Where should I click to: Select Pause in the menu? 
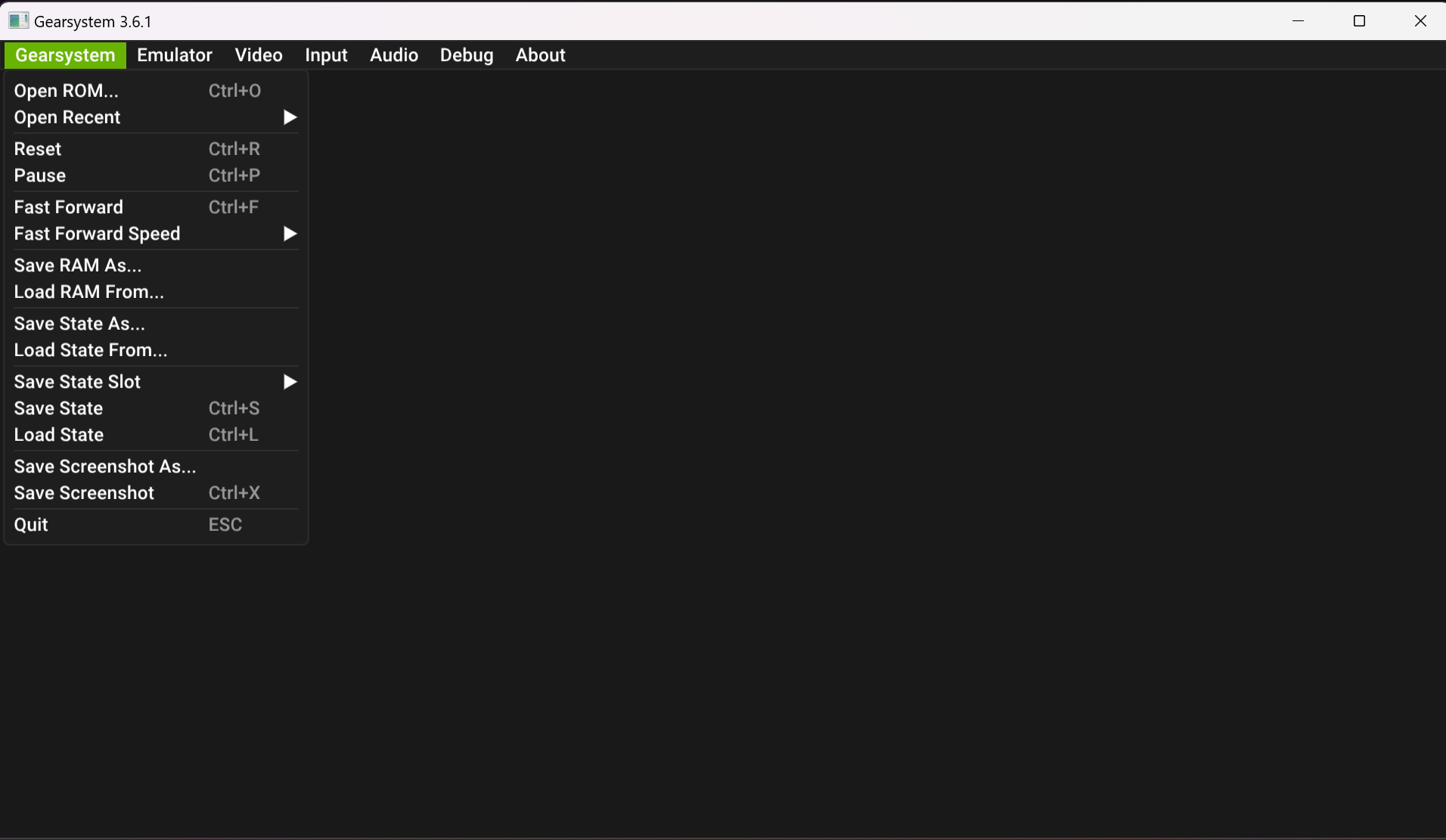point(156,175)
